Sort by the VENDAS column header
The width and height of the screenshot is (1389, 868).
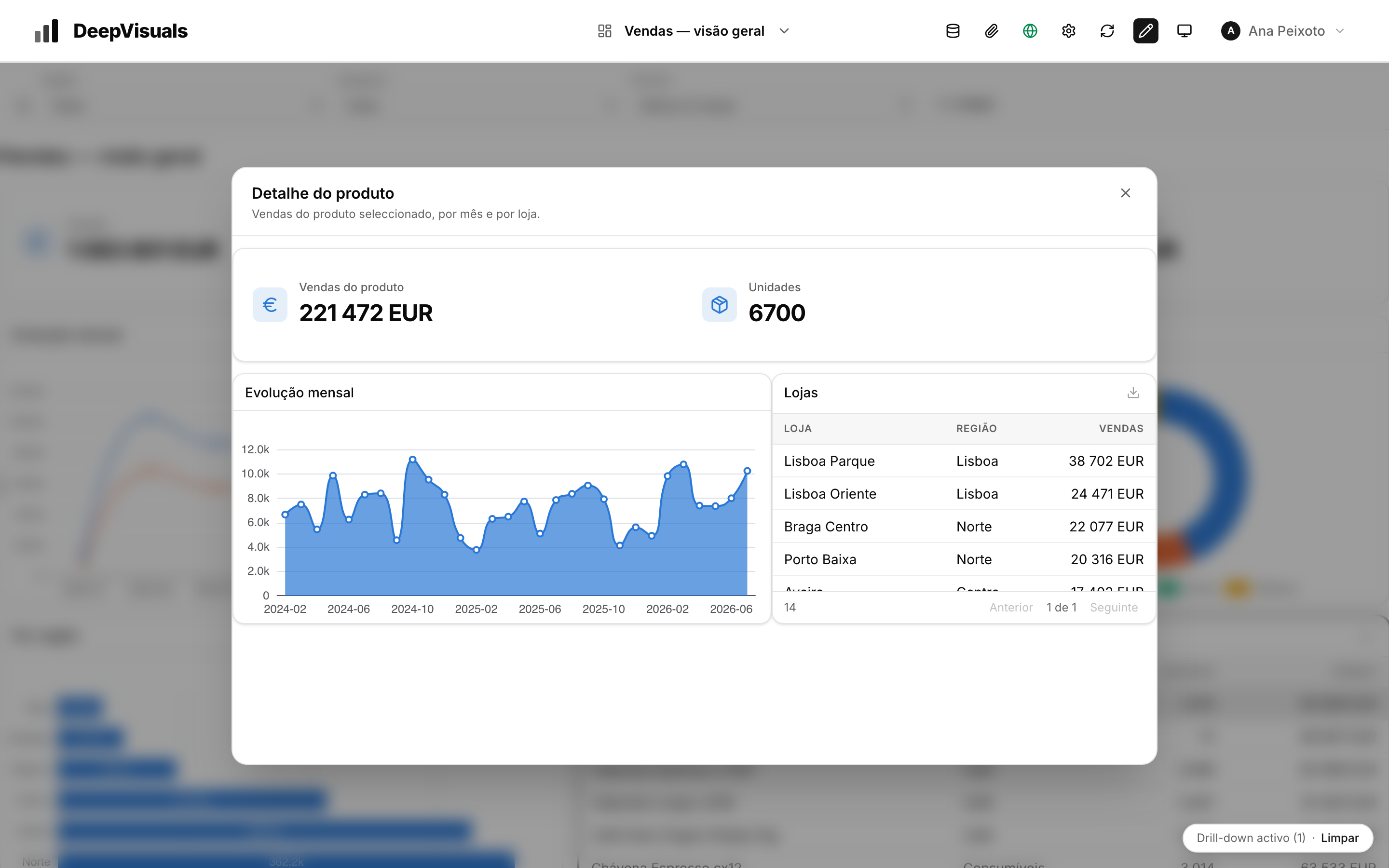pos(1121,429)
